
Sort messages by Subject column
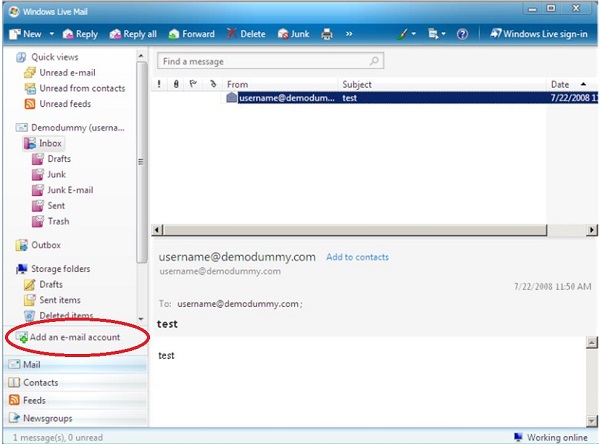[443, 84]
